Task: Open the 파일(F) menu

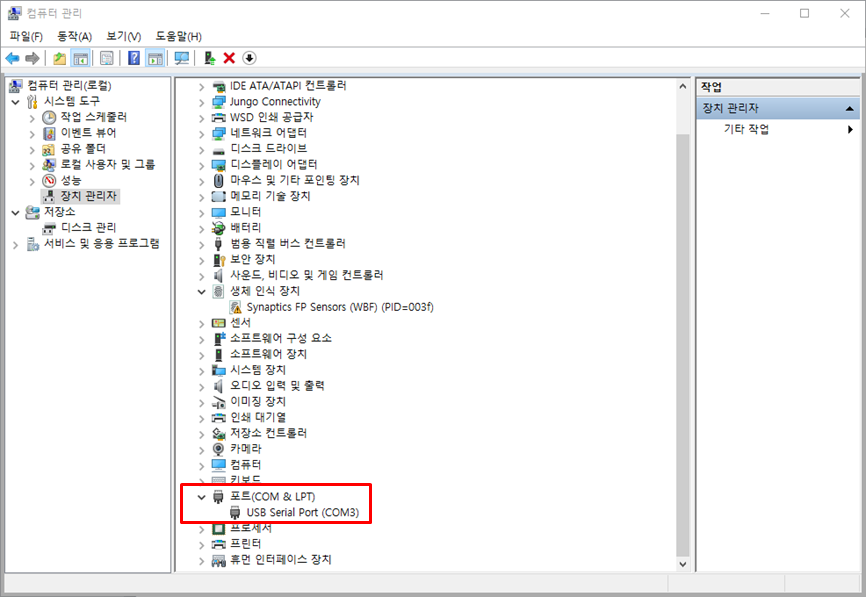Action: point(26,36)
